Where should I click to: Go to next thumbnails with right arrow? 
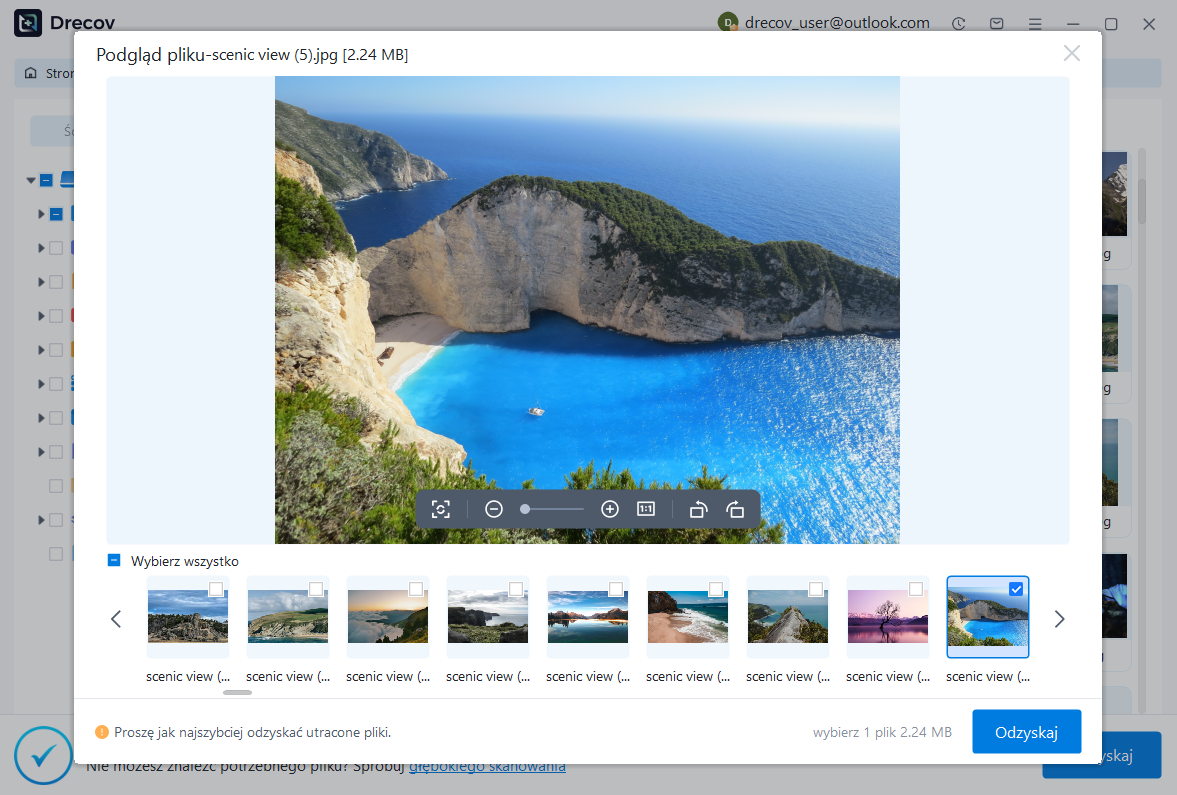1060,619
